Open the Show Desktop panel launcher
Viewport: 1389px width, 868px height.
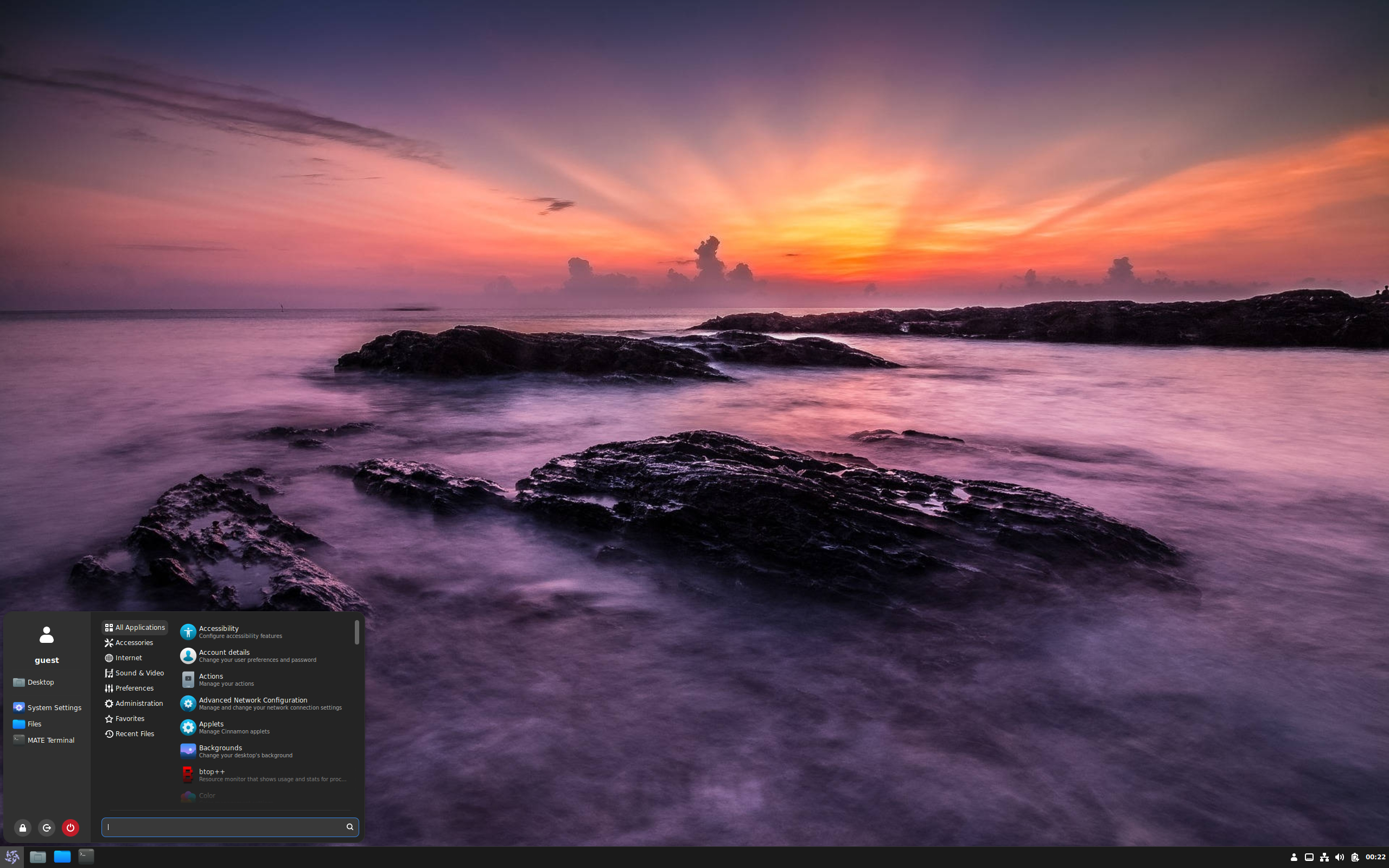38,857
